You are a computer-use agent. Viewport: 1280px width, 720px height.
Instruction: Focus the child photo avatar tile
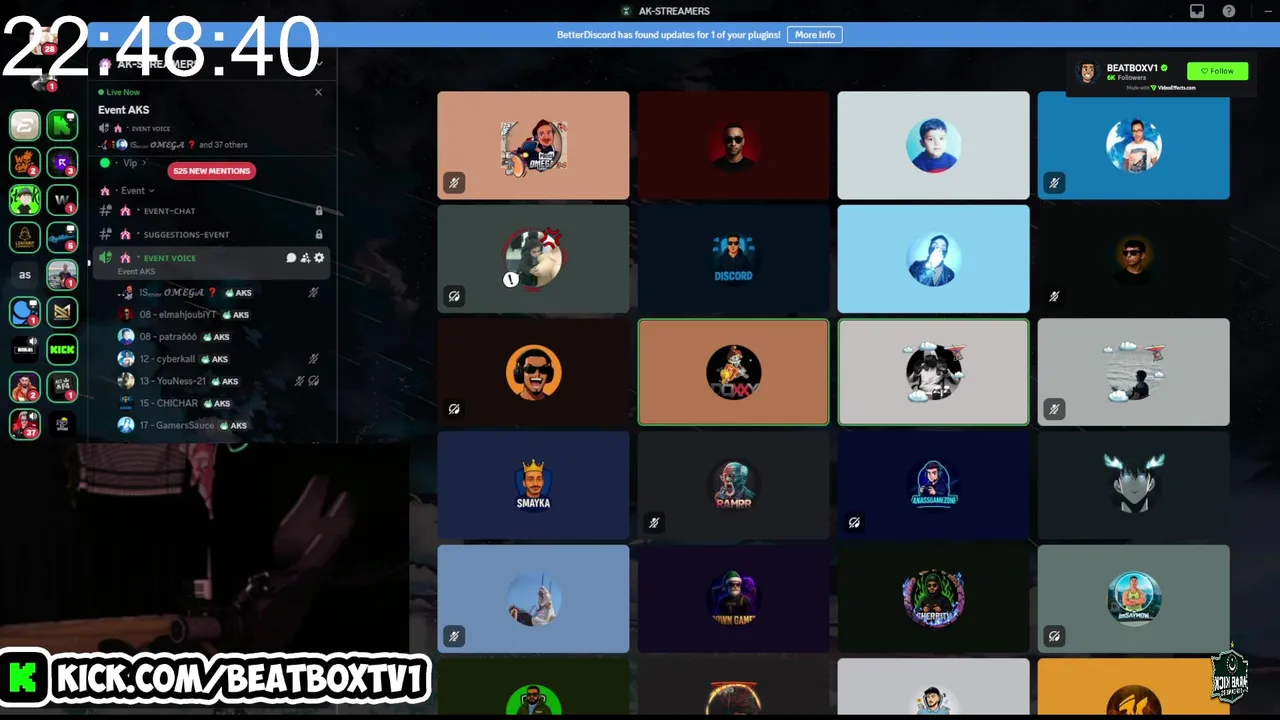933,146
